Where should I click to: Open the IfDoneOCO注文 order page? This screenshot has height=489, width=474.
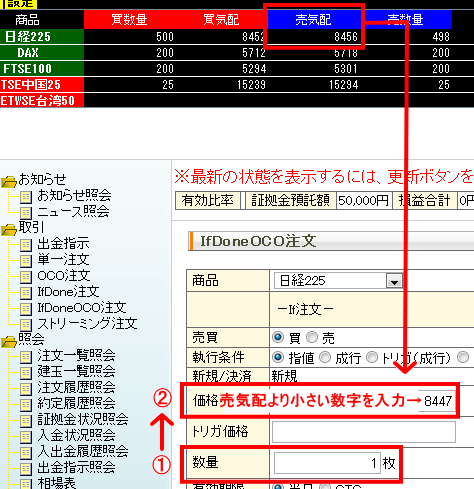[82, 307]
